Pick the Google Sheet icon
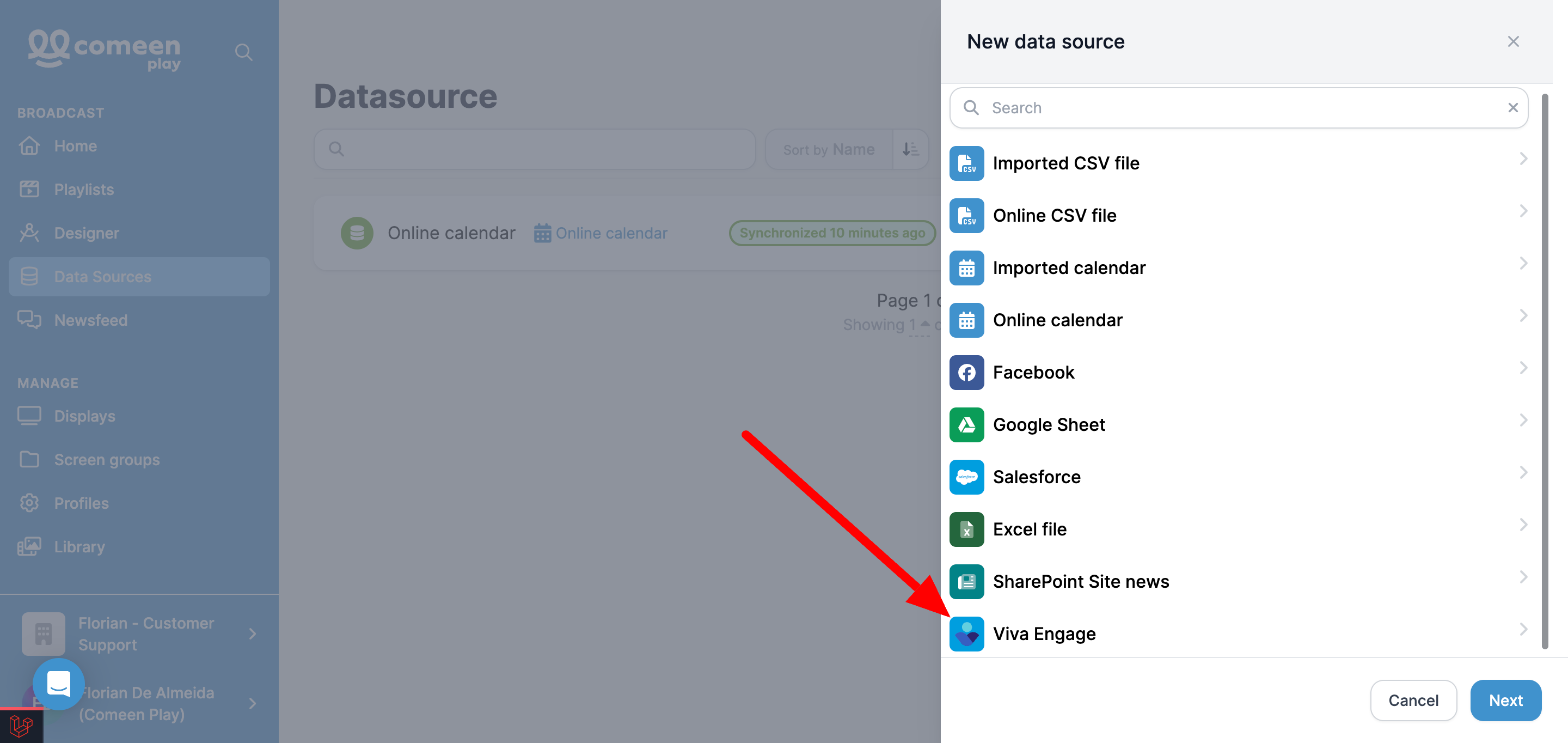Screen dimensions: 1568x743 pos(966,425)
